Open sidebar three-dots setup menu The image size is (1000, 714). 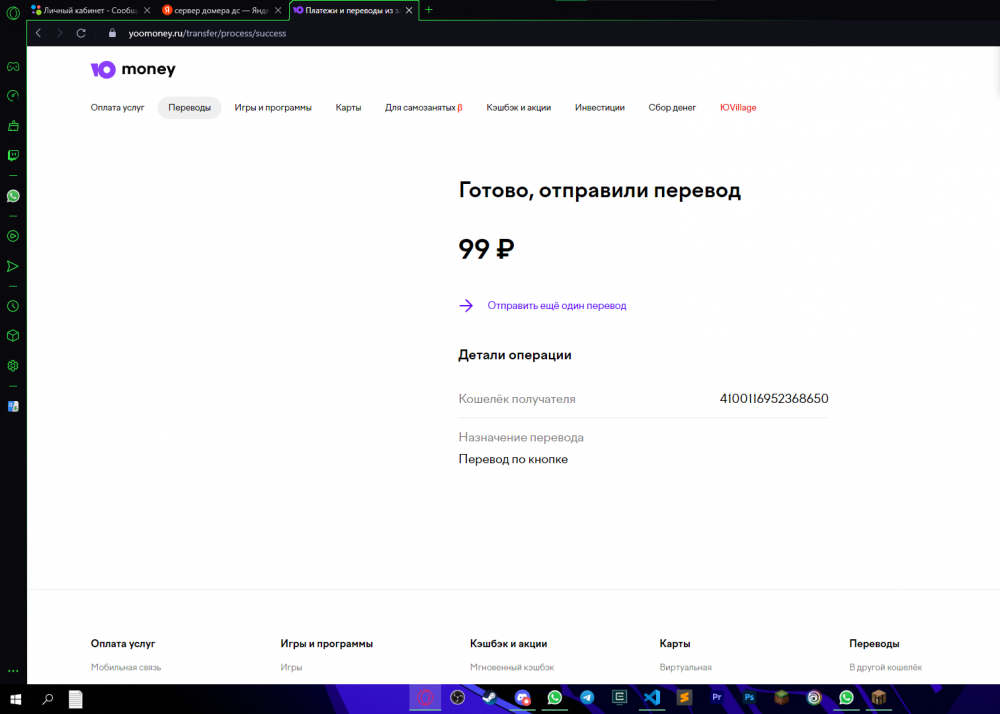(13, 671)
